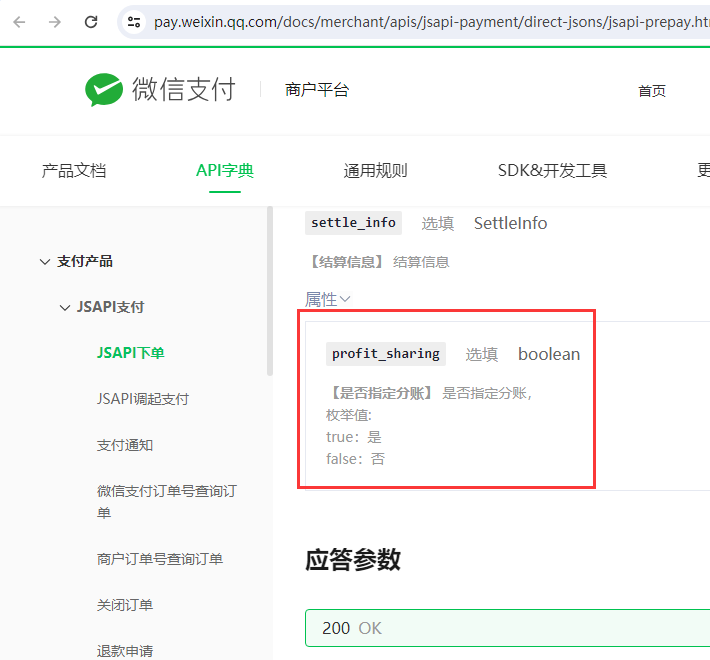The width and height of the screenshot is (710, 660).
Task: Open 微信支付订单号查询订单 in the sidebar
Action: click(167, 502)
